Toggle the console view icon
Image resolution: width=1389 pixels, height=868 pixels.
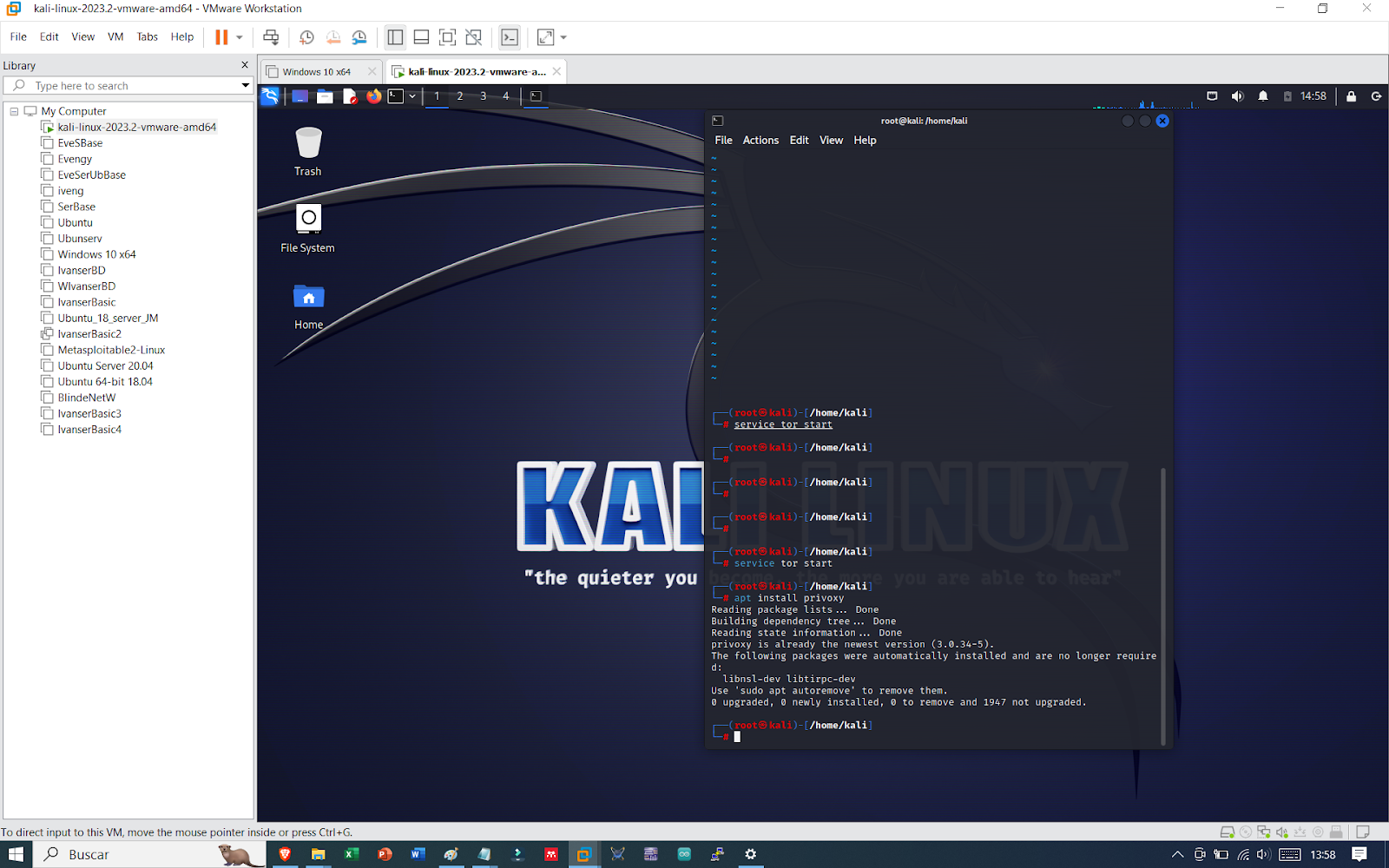pos(510,37)
